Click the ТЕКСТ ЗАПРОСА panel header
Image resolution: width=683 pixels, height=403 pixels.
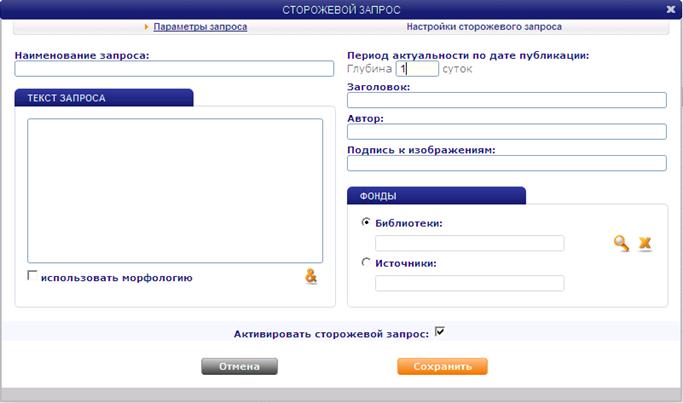point(104,98)
